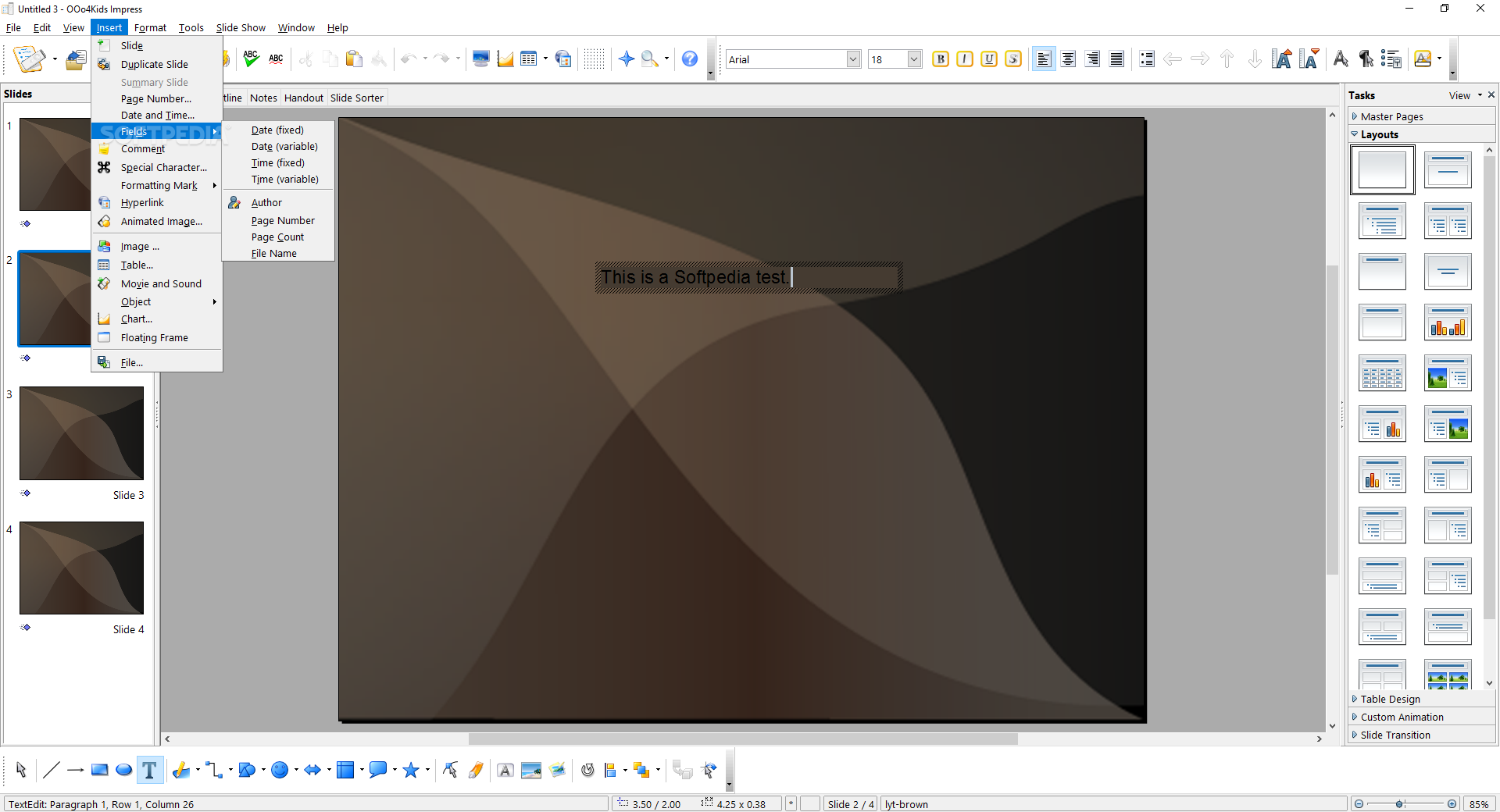
Task: Click the Rotate tool icon
Action: point(587,770)
